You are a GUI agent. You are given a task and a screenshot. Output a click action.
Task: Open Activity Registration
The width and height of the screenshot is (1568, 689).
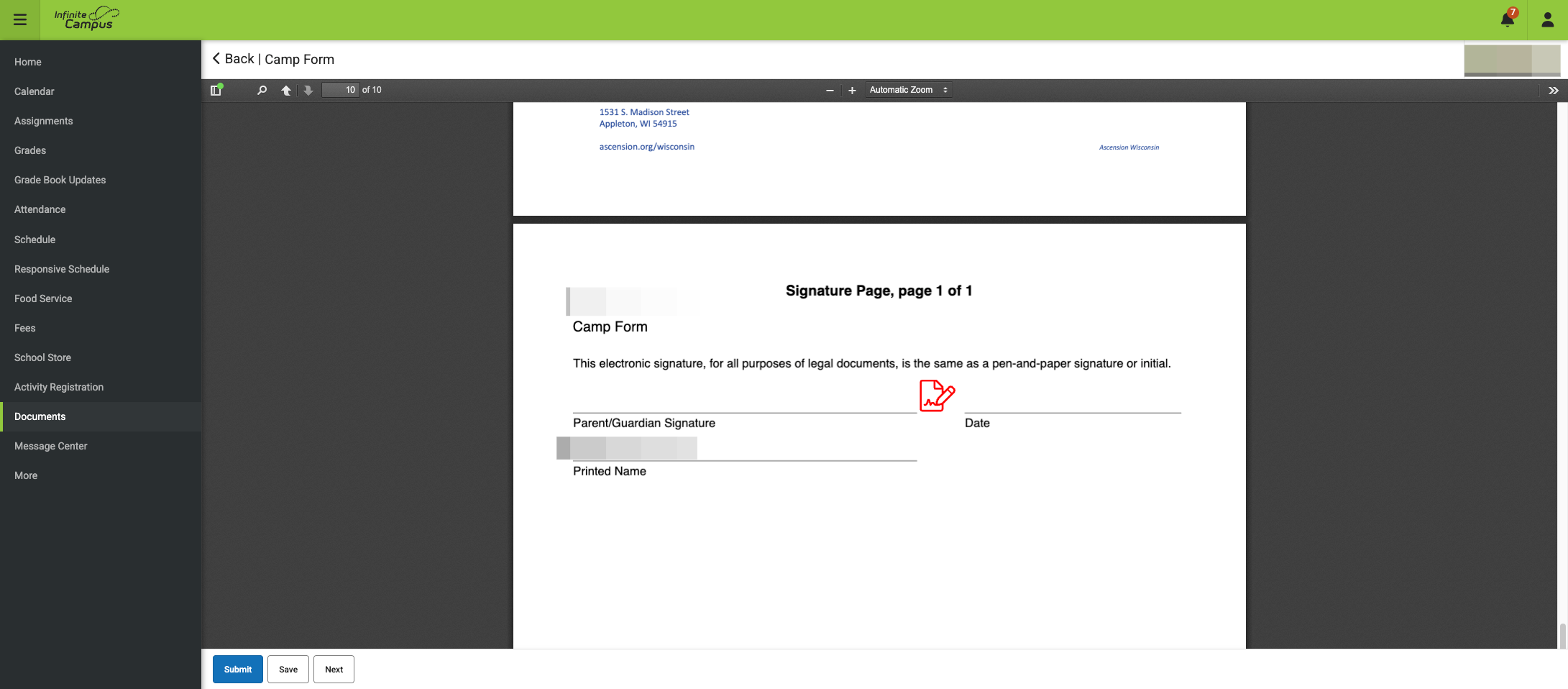(x=101, y=387)
